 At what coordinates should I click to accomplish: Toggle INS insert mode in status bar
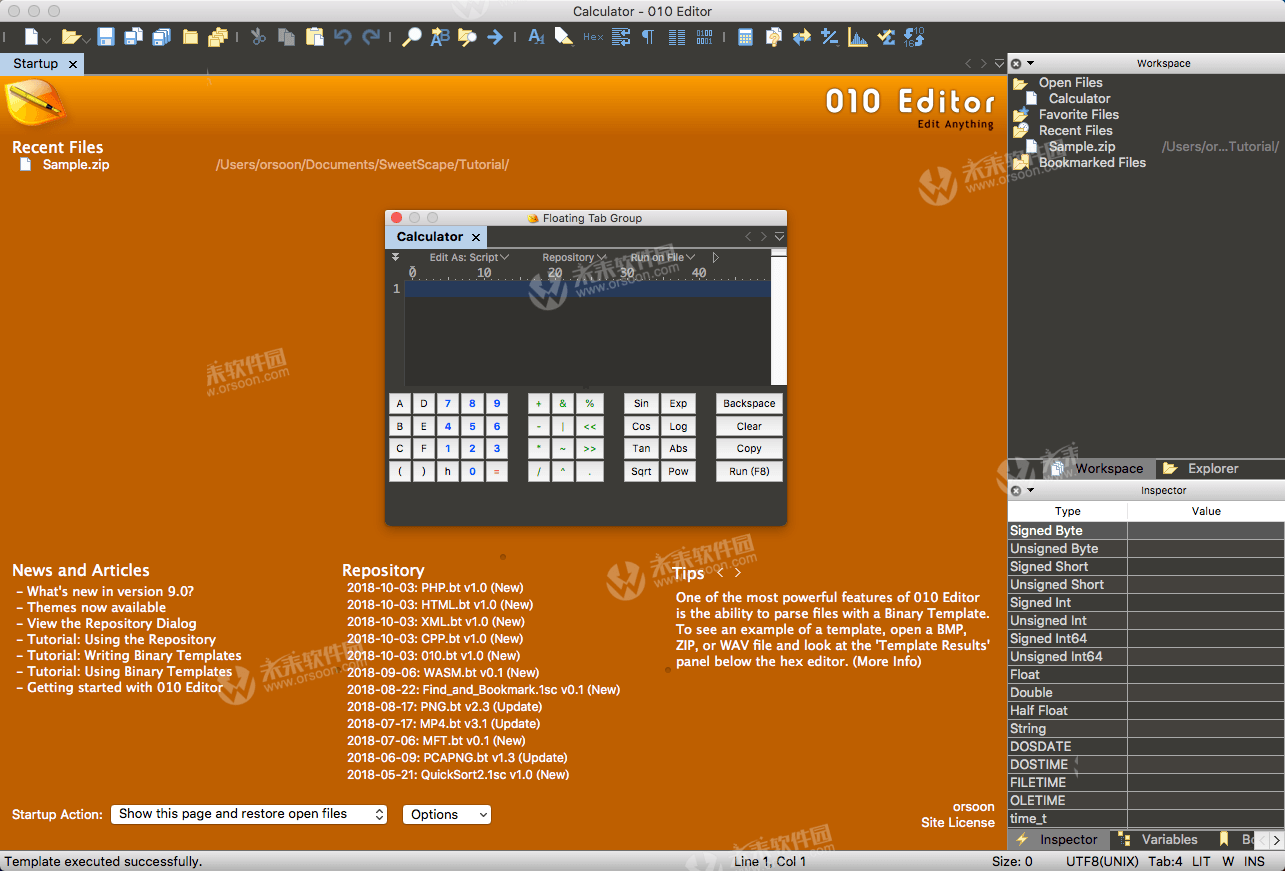1254,861
